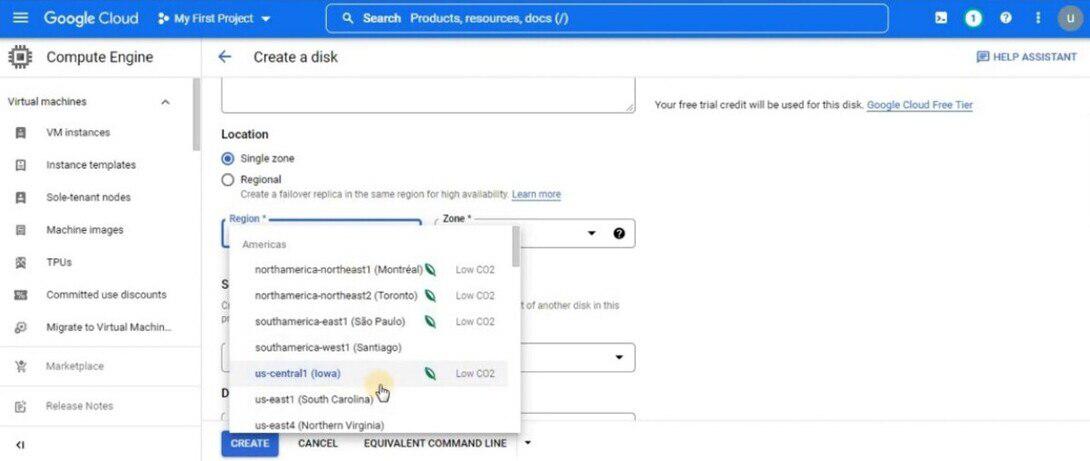The height and width of the screenshot is (461, 1090).
Task: Choose us-east4 (Northern Virginia) region
Action: pyautogui.click(x=369, y=424)
